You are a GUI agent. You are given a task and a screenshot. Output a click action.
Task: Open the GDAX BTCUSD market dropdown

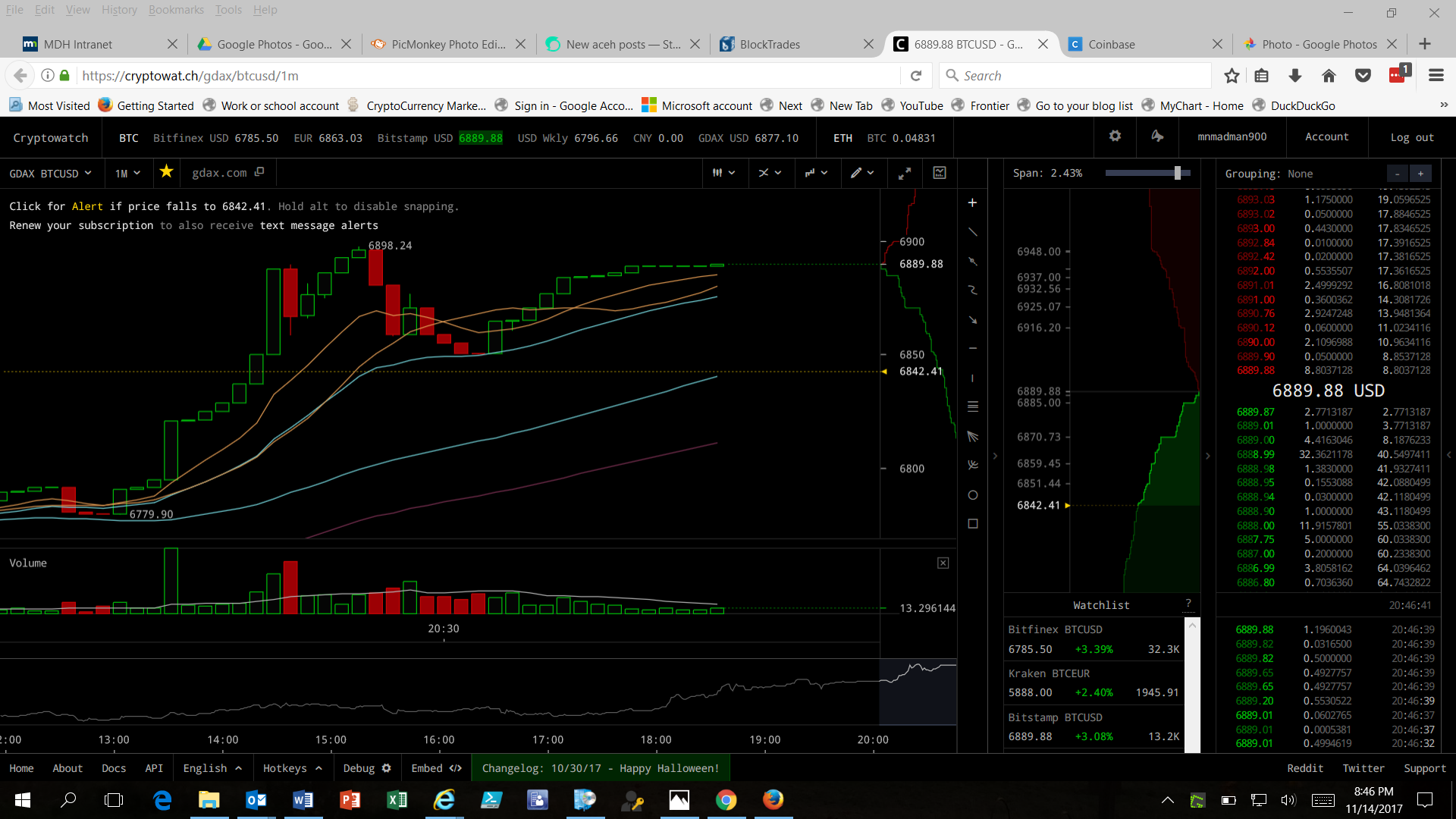pyautogui.click(x=50, y=174)
